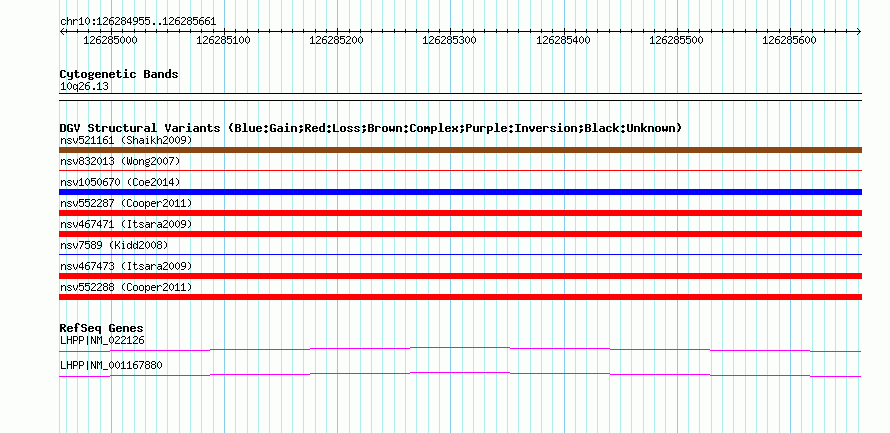Select ruler position 126285300
The height and width of the screenshot is (433, 890).
coord(450,40)
